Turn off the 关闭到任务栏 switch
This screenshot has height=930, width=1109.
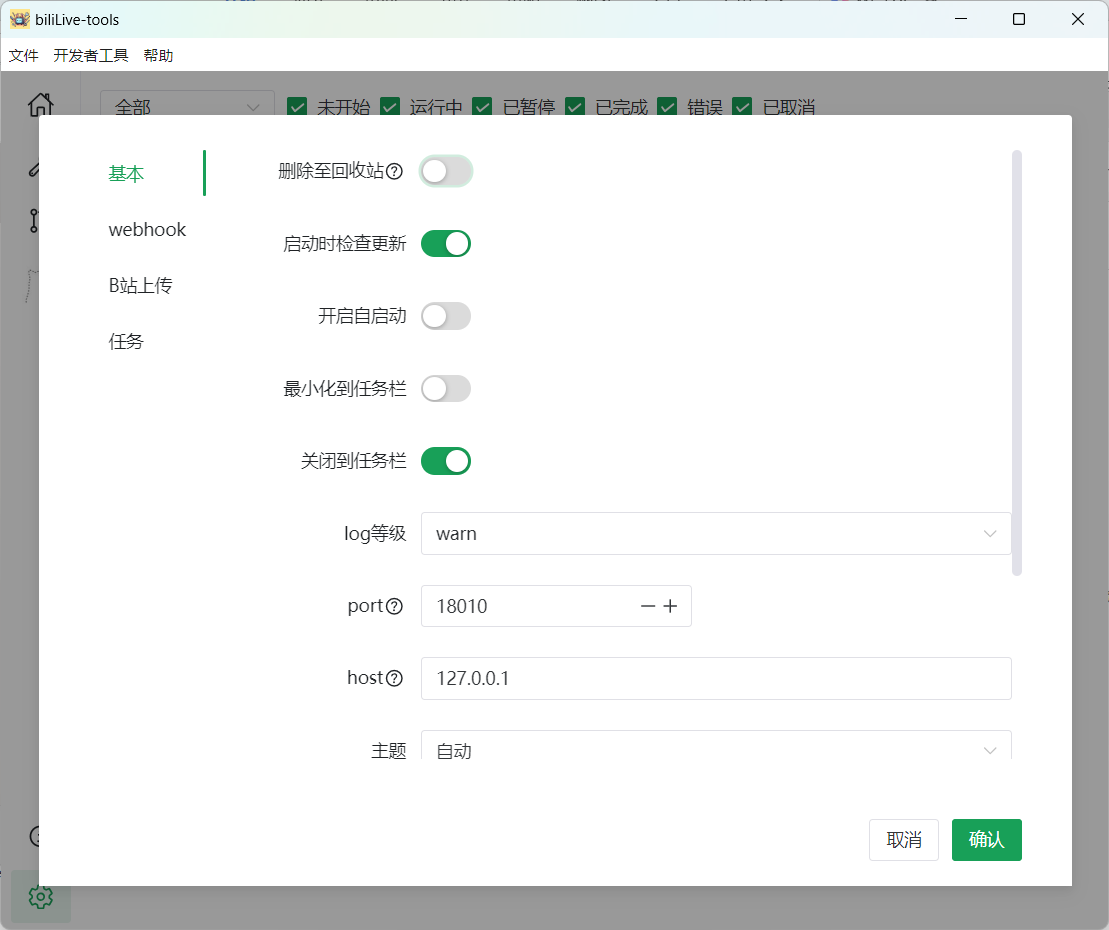[446, 461]
